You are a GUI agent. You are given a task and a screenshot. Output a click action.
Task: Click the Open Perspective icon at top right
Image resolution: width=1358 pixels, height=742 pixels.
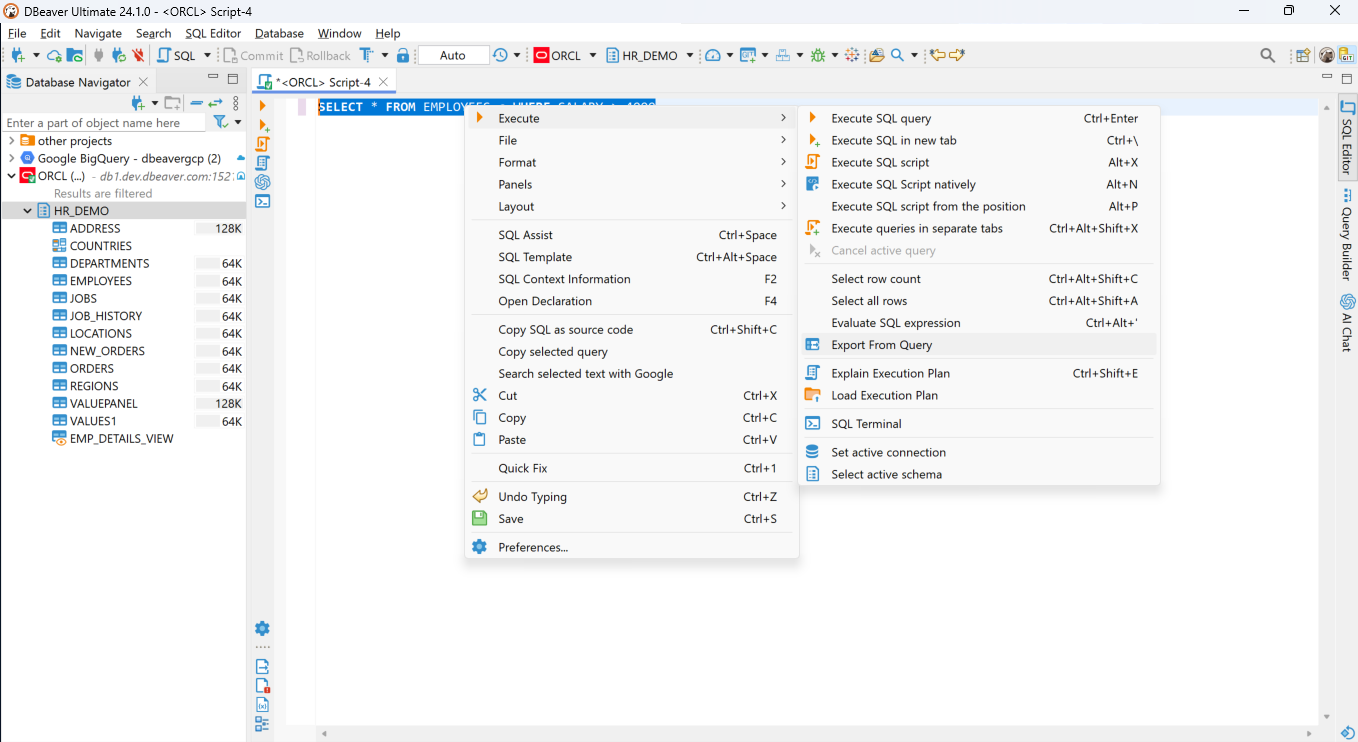(x=1303, y=55)
